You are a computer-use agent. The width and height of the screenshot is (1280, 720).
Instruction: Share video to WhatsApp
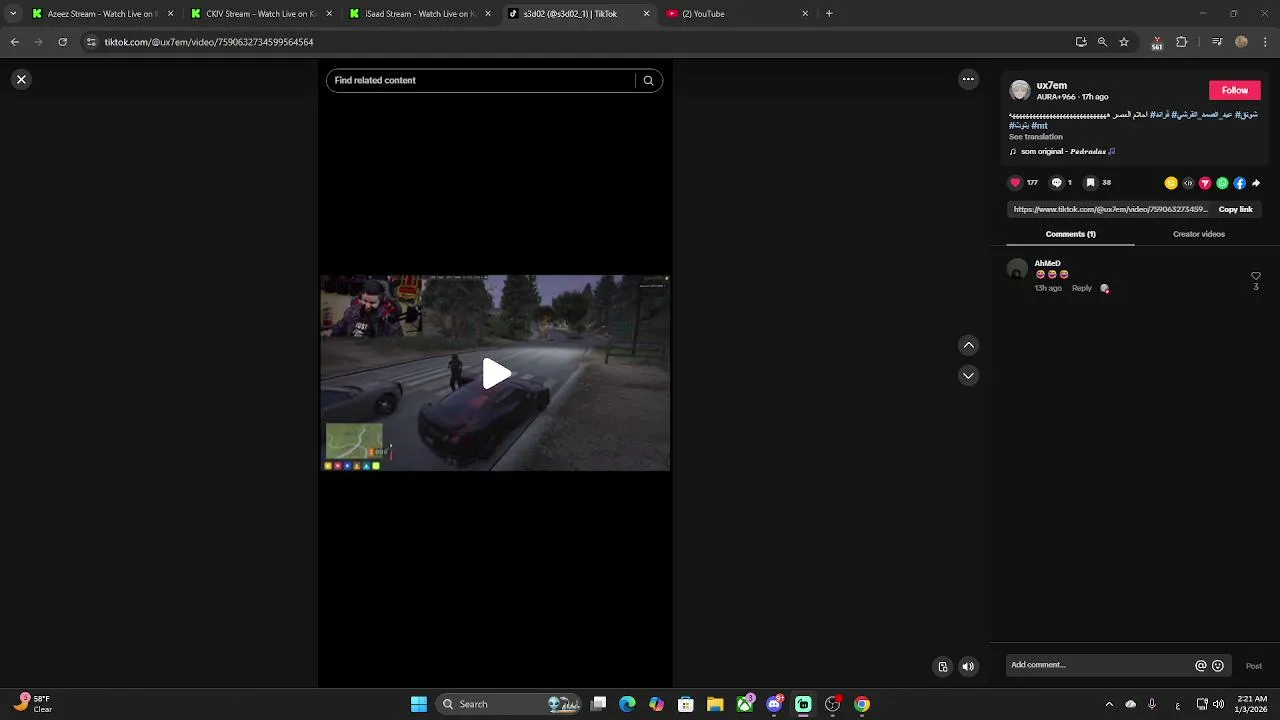coord(1222,183)
